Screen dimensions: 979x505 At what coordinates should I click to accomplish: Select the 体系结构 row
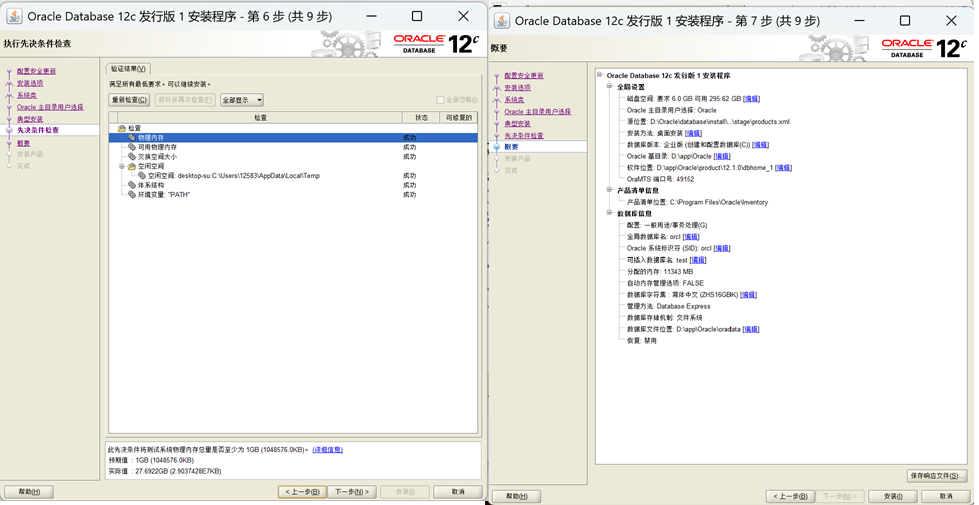coord(293,185)
